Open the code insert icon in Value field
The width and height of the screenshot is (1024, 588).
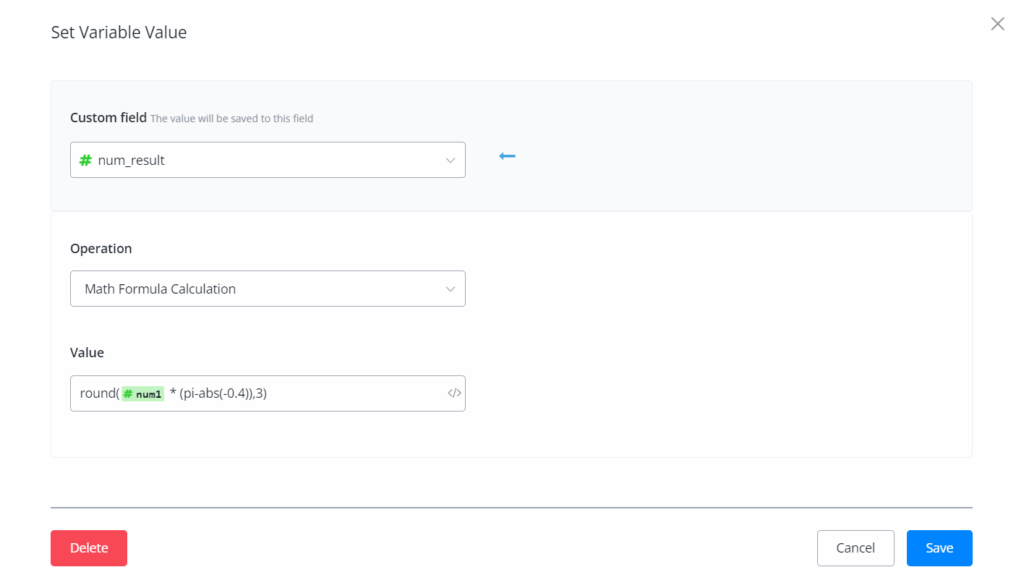(454, 393)
